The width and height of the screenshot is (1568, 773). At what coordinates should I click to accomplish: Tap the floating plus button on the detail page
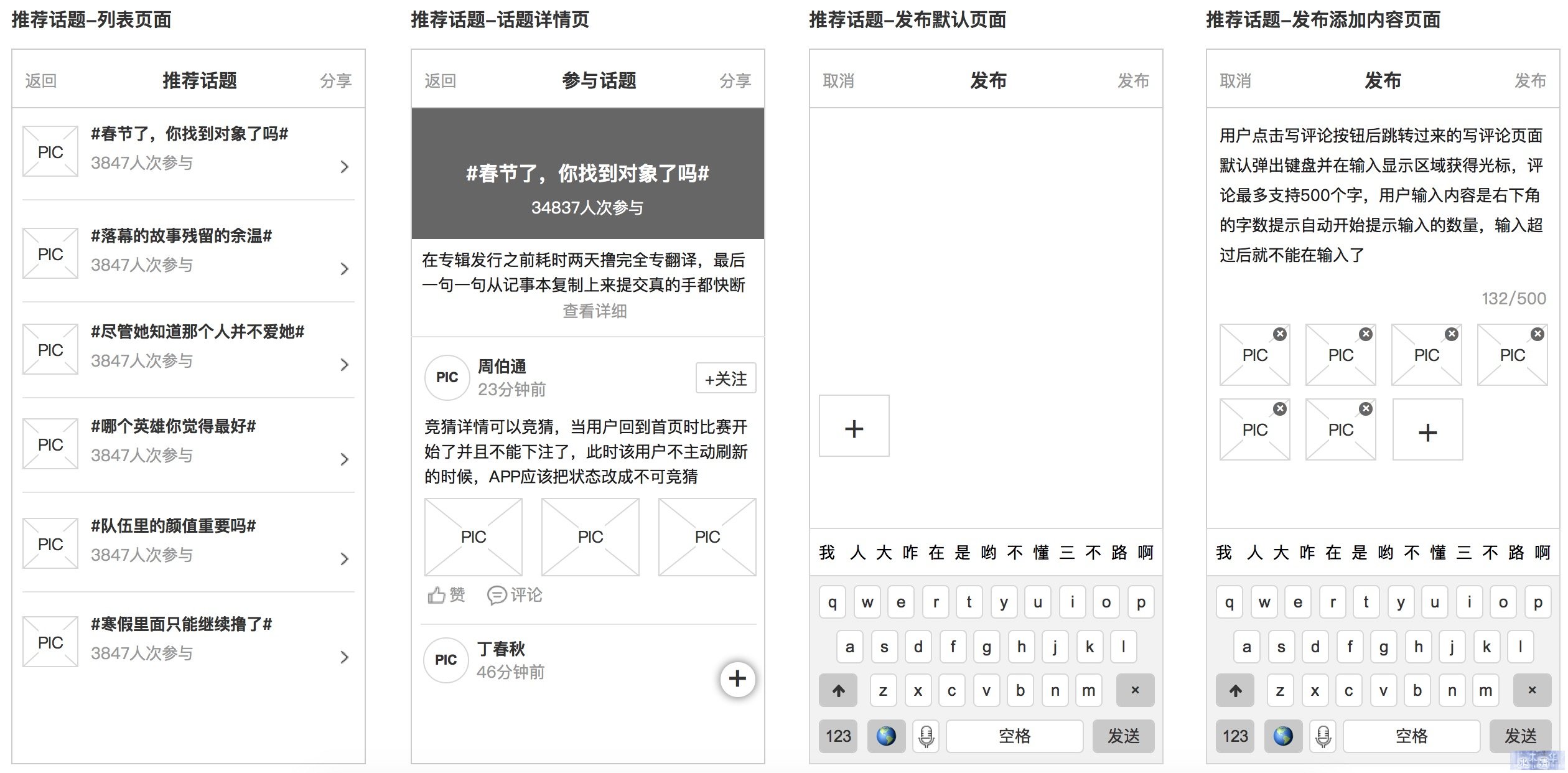coord(737,678)
